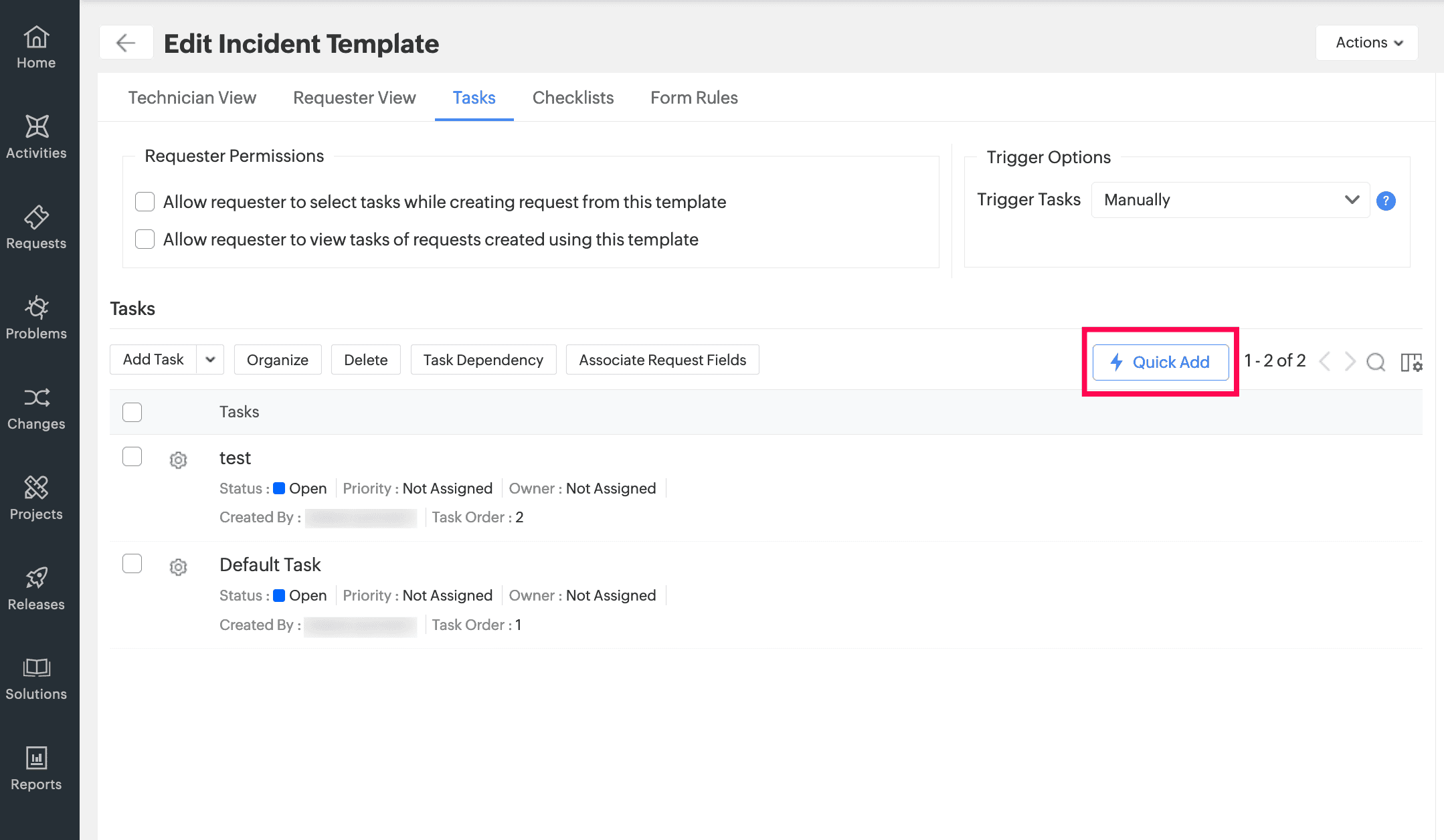Switch to the Form Rules tab
Image resolution: width=1444 pixels, height=840 pixels.
694,98
